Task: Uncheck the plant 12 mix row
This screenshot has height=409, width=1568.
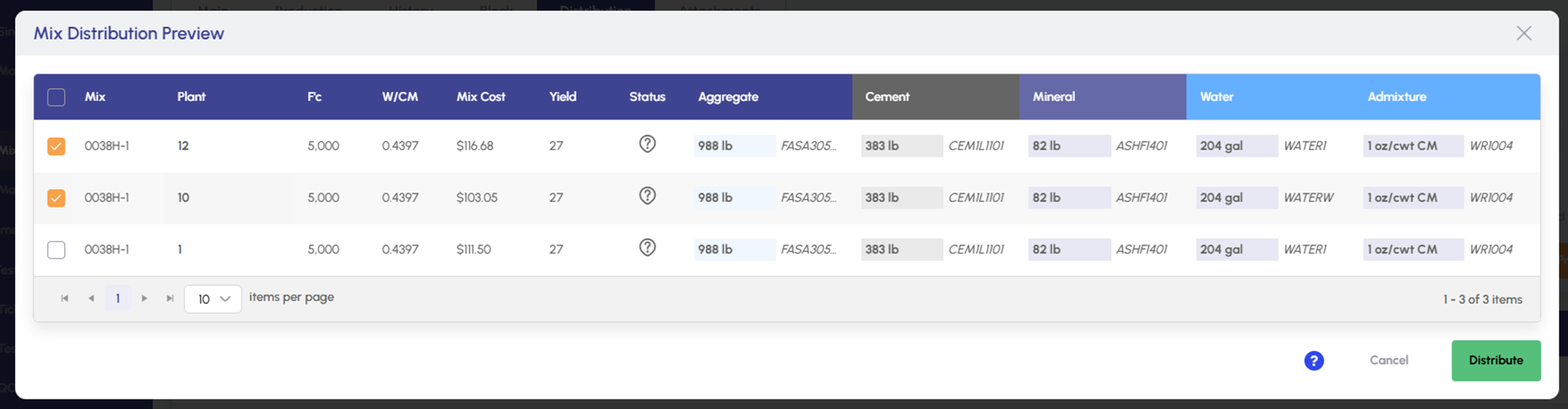Action: coord(56,146)
